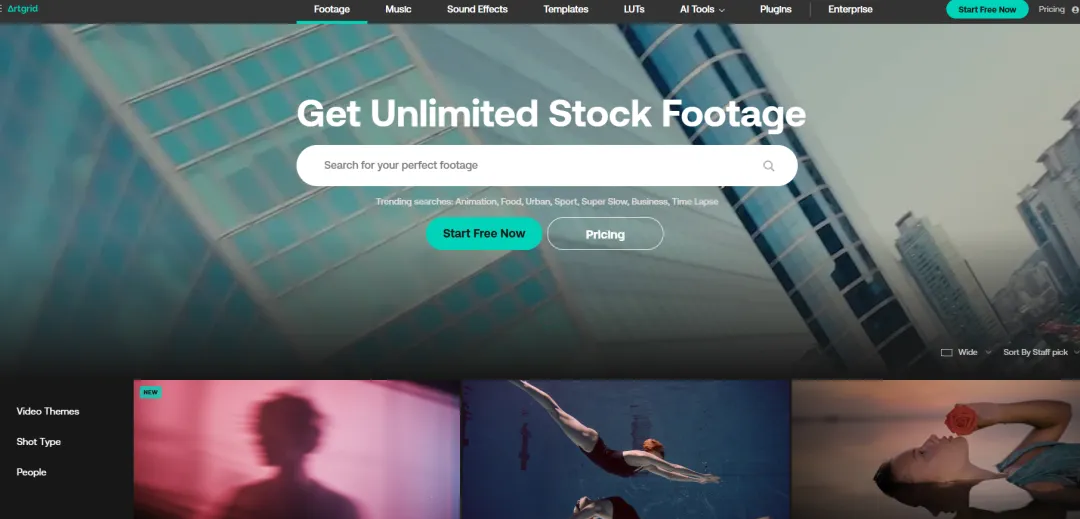The height and width of the screenshot is (519, 1080).
Task: Open the Video Themes filter
Action: click(48, 411)
